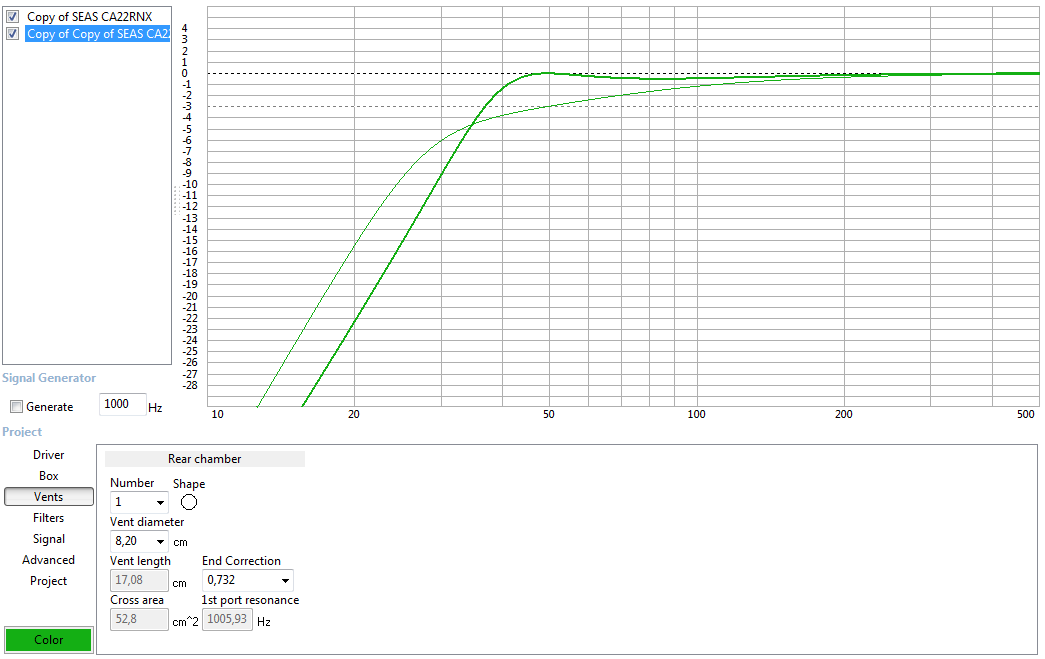Enable the Generate signal checkbox

click(x=17, y=406)
